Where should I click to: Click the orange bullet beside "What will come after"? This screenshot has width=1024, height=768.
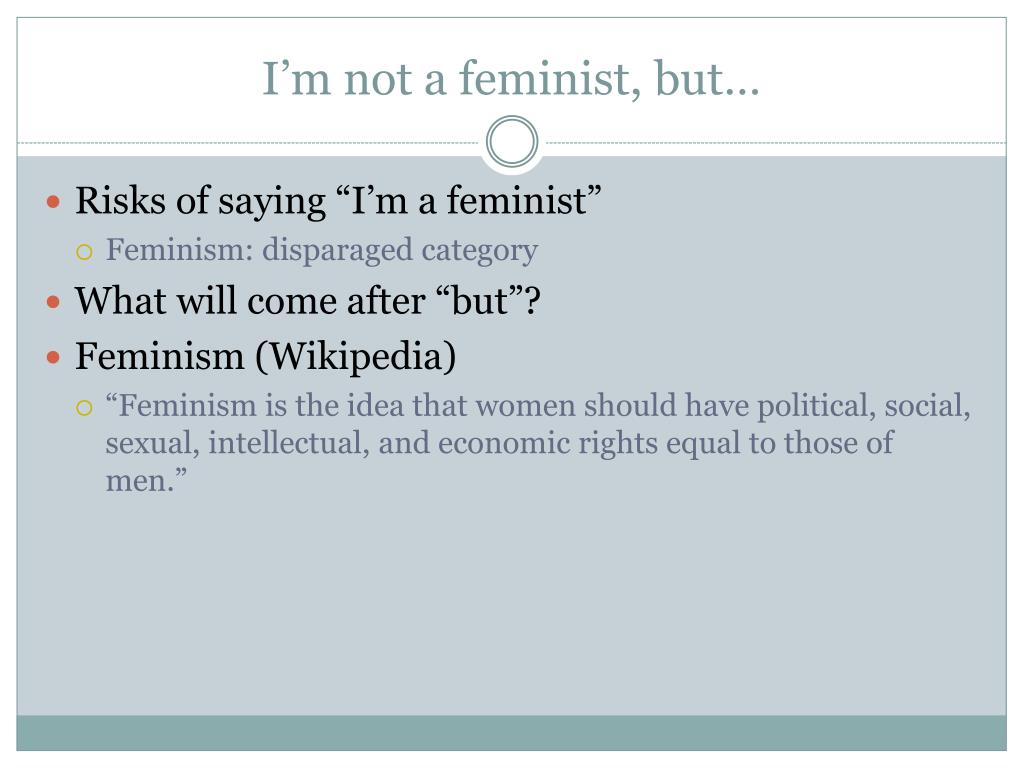(54, 302)
